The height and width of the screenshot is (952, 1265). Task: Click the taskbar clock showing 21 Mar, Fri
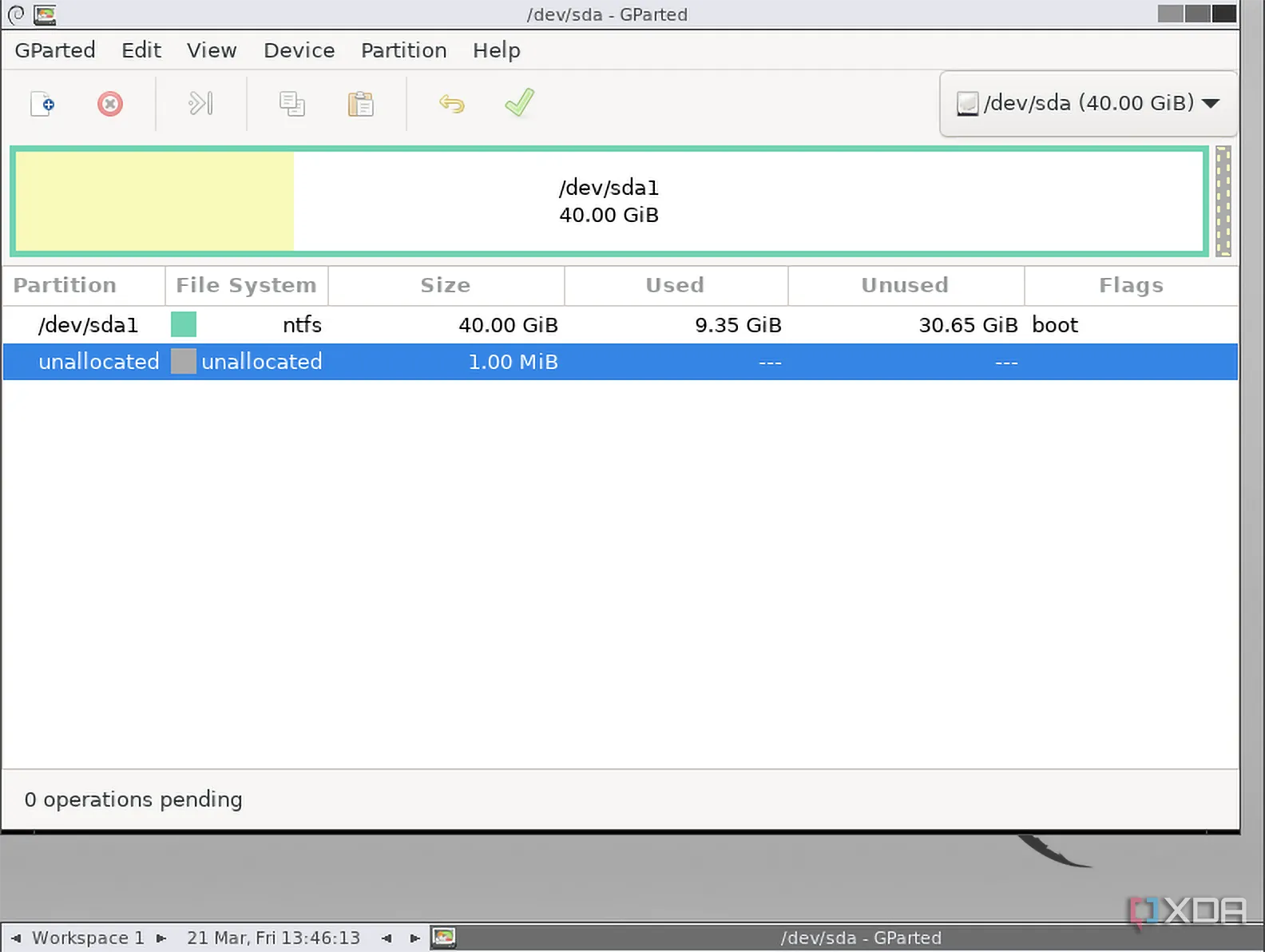[x=273, y=938]
